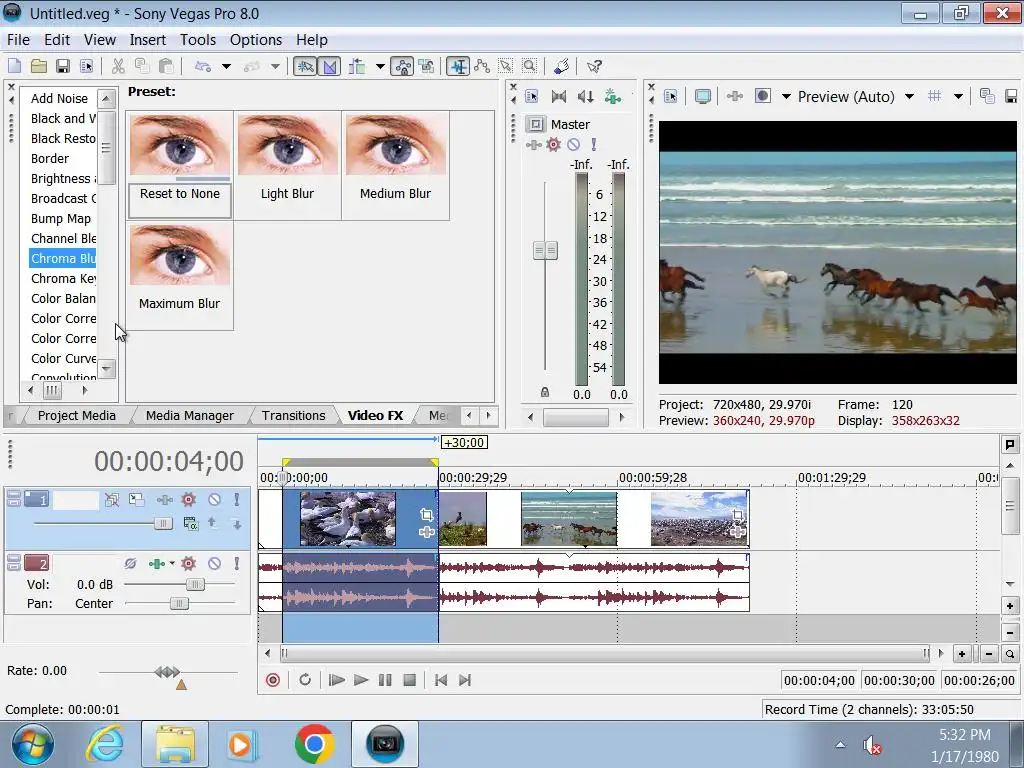Click the Dim output speaker icon
The image size is (1024, 768).
point(585,97)
